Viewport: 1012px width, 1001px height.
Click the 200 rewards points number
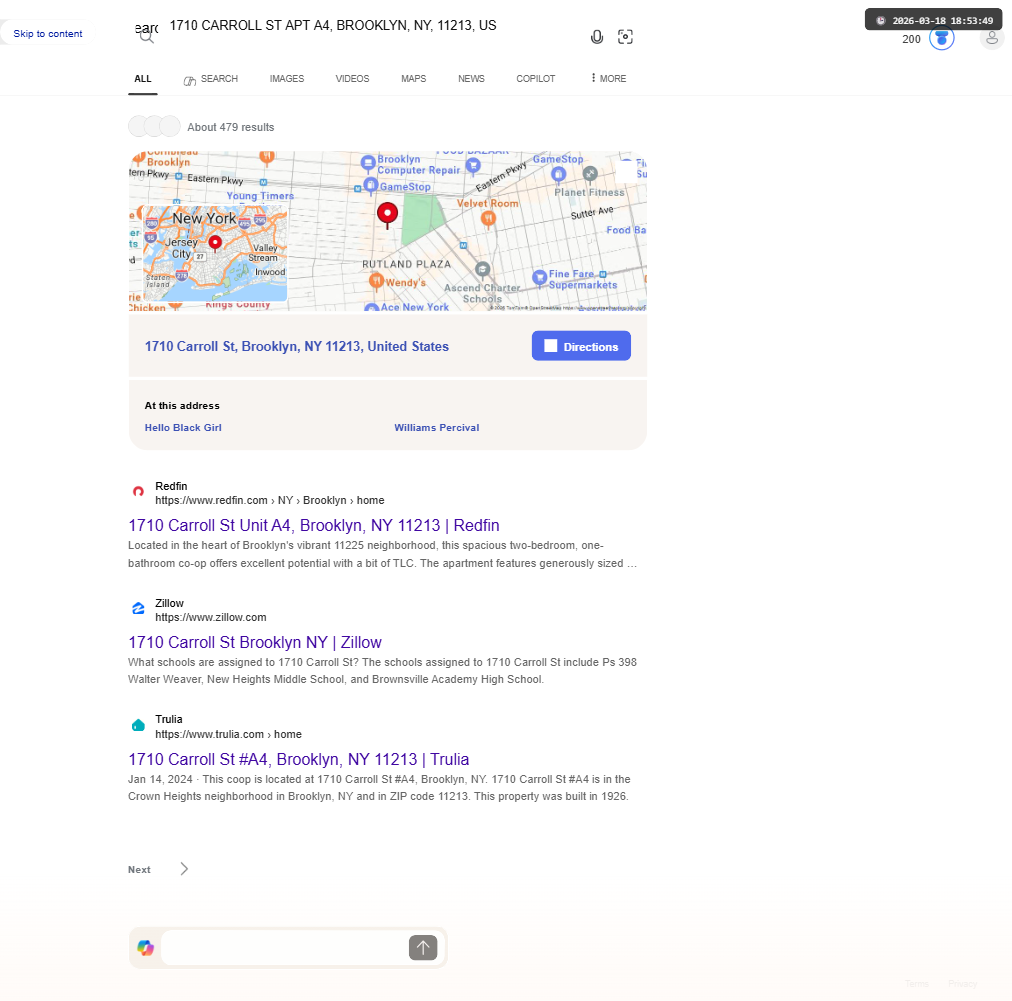pos(911,39)
